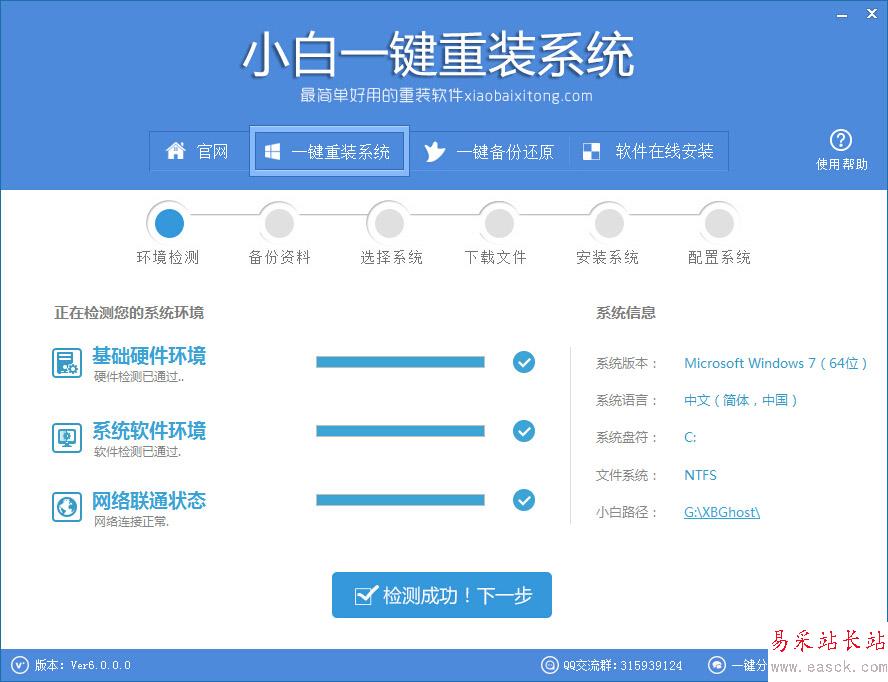Open the G:\XBGhost\ path link
Viewport: 888px width, 682px height.
(x=722, y=512)
